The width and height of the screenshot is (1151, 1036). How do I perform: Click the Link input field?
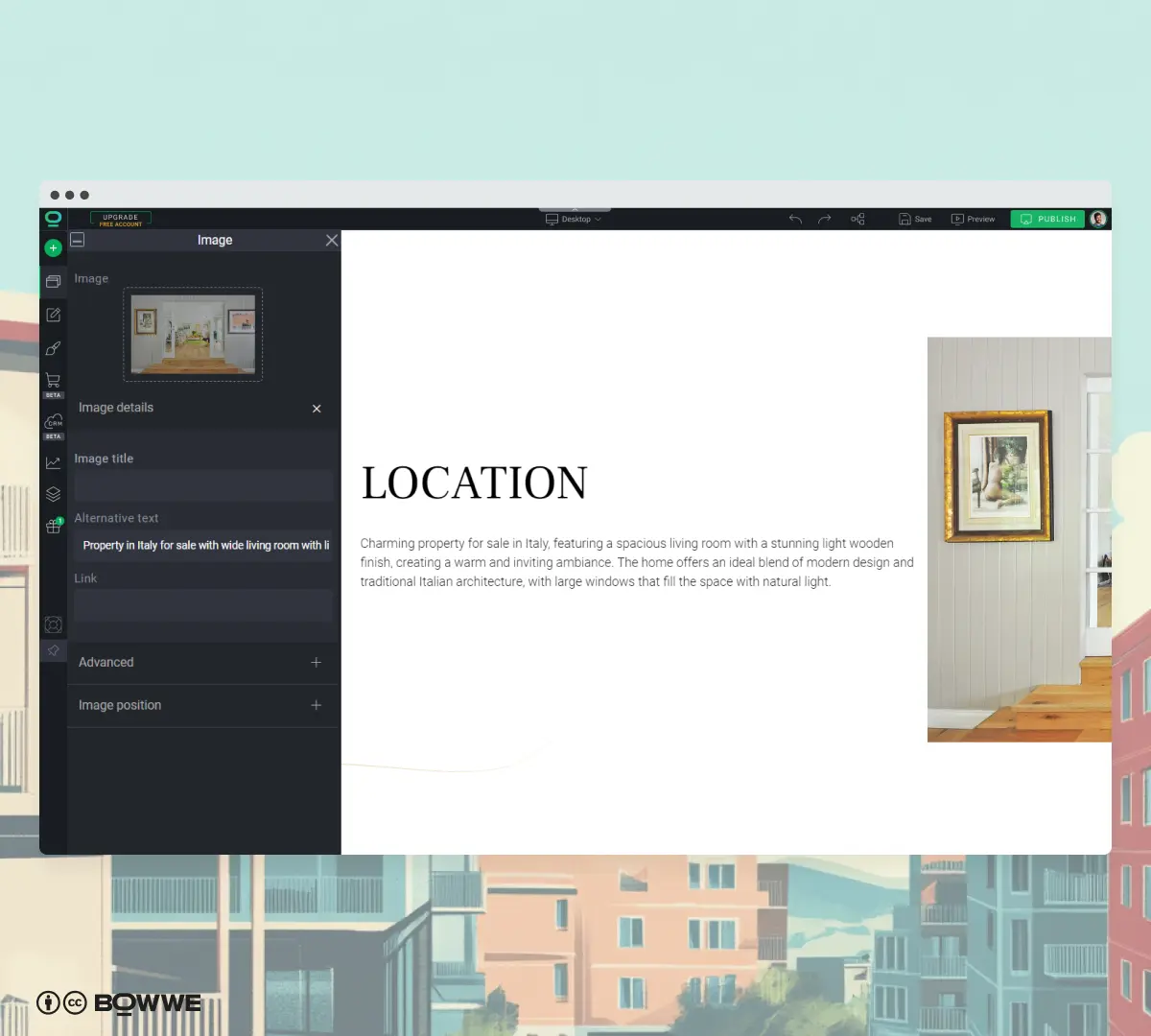[203, 605]
